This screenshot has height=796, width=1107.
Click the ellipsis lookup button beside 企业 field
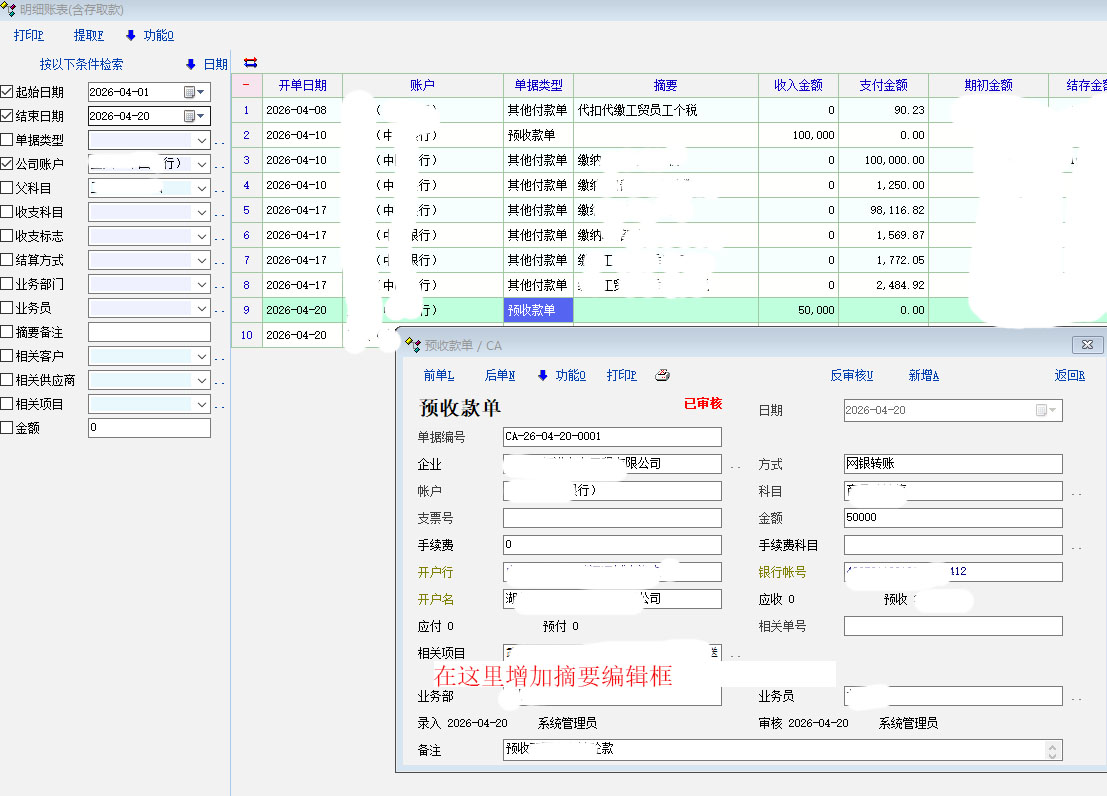pos(735,465)
